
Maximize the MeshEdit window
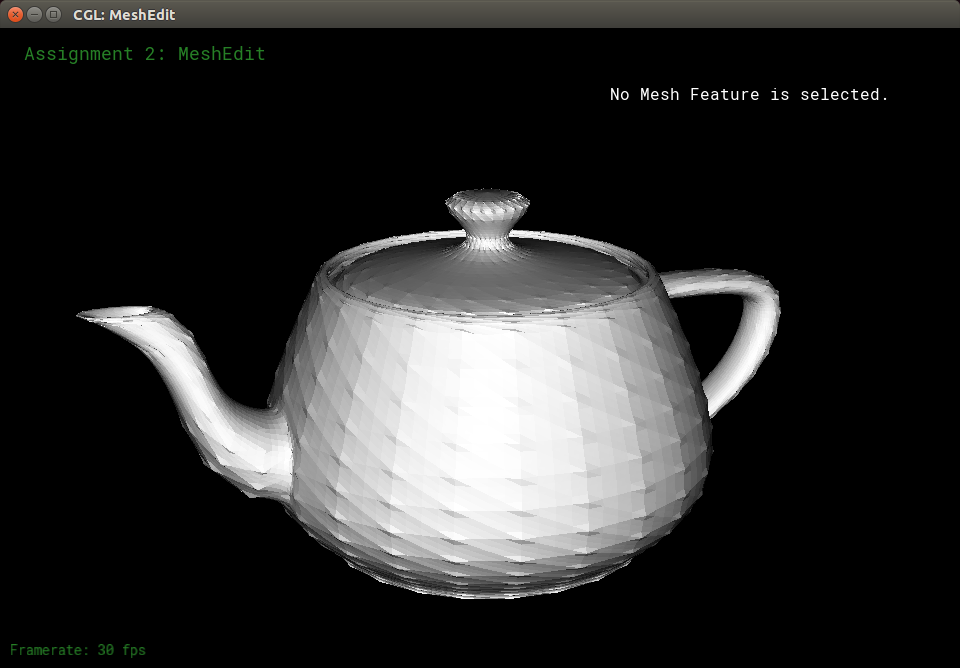pos(53,15)
